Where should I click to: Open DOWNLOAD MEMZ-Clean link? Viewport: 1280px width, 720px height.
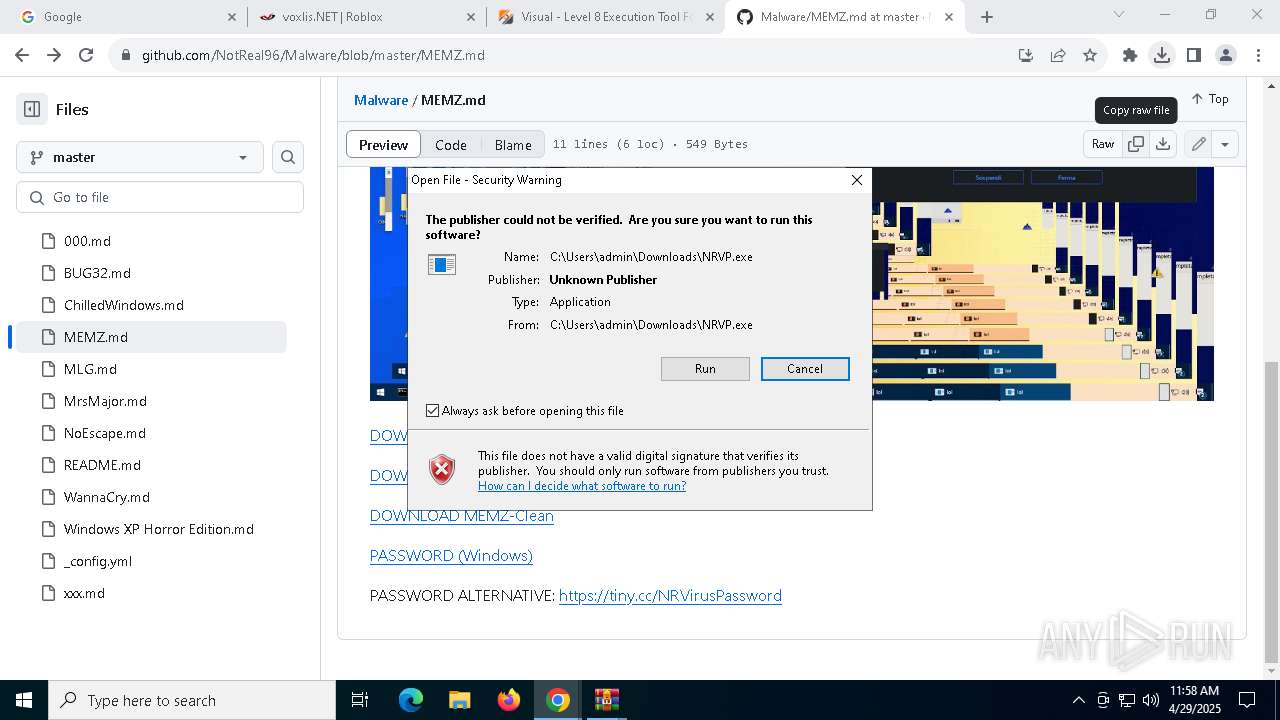click(461, 516)
